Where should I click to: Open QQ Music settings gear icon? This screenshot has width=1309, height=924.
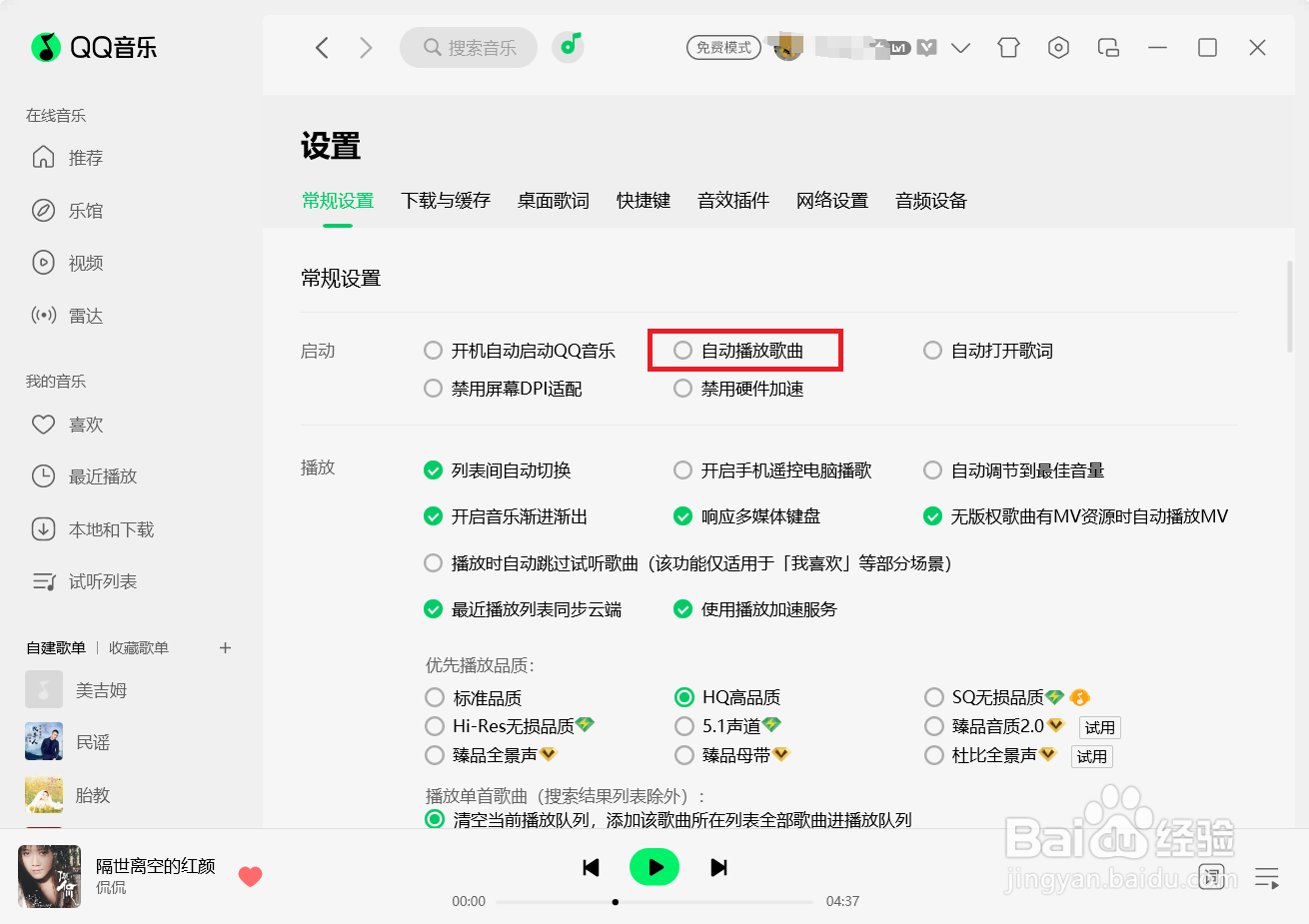coord(1058,47)
